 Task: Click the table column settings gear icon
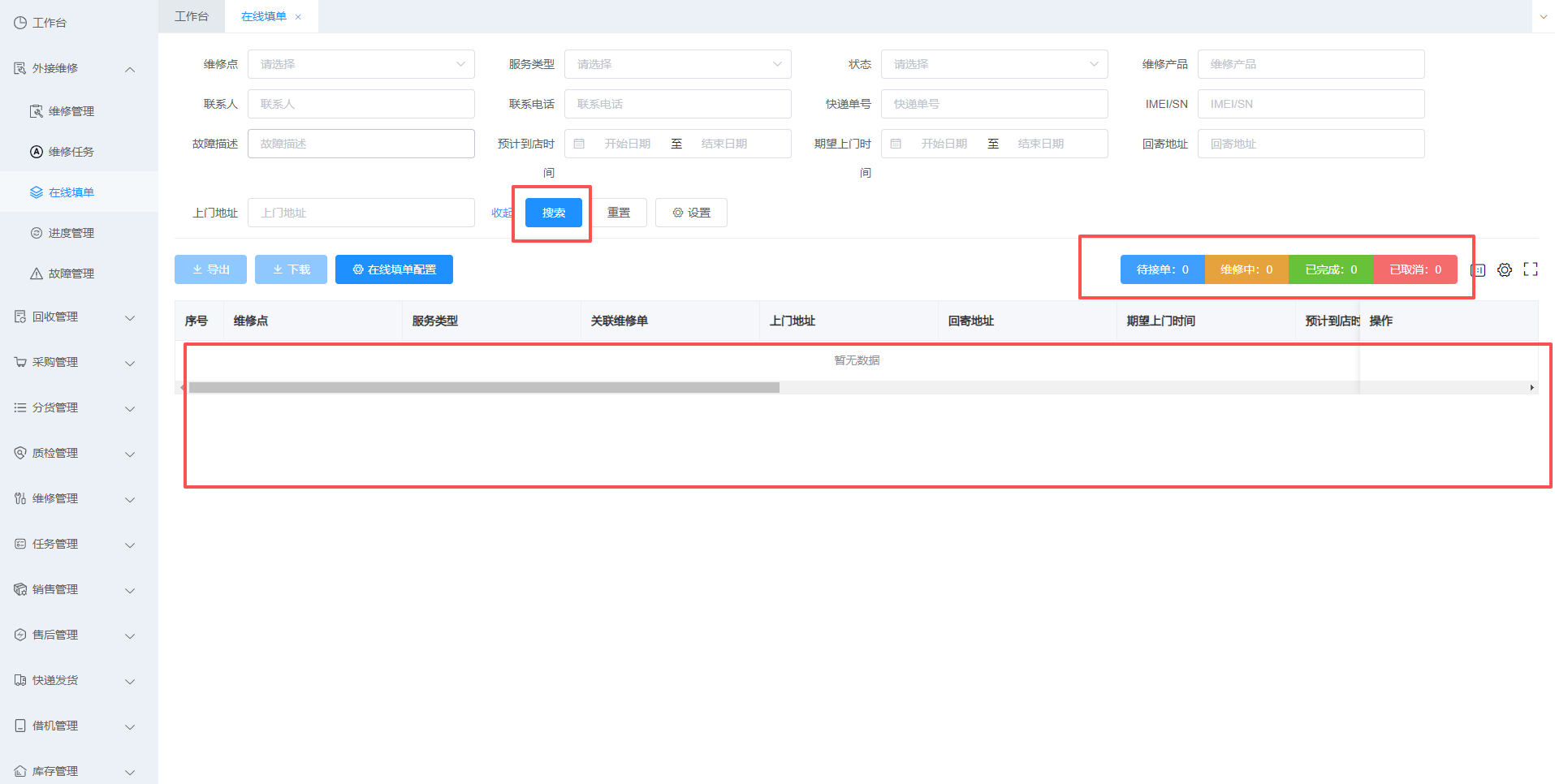[x=1505, y=270]
